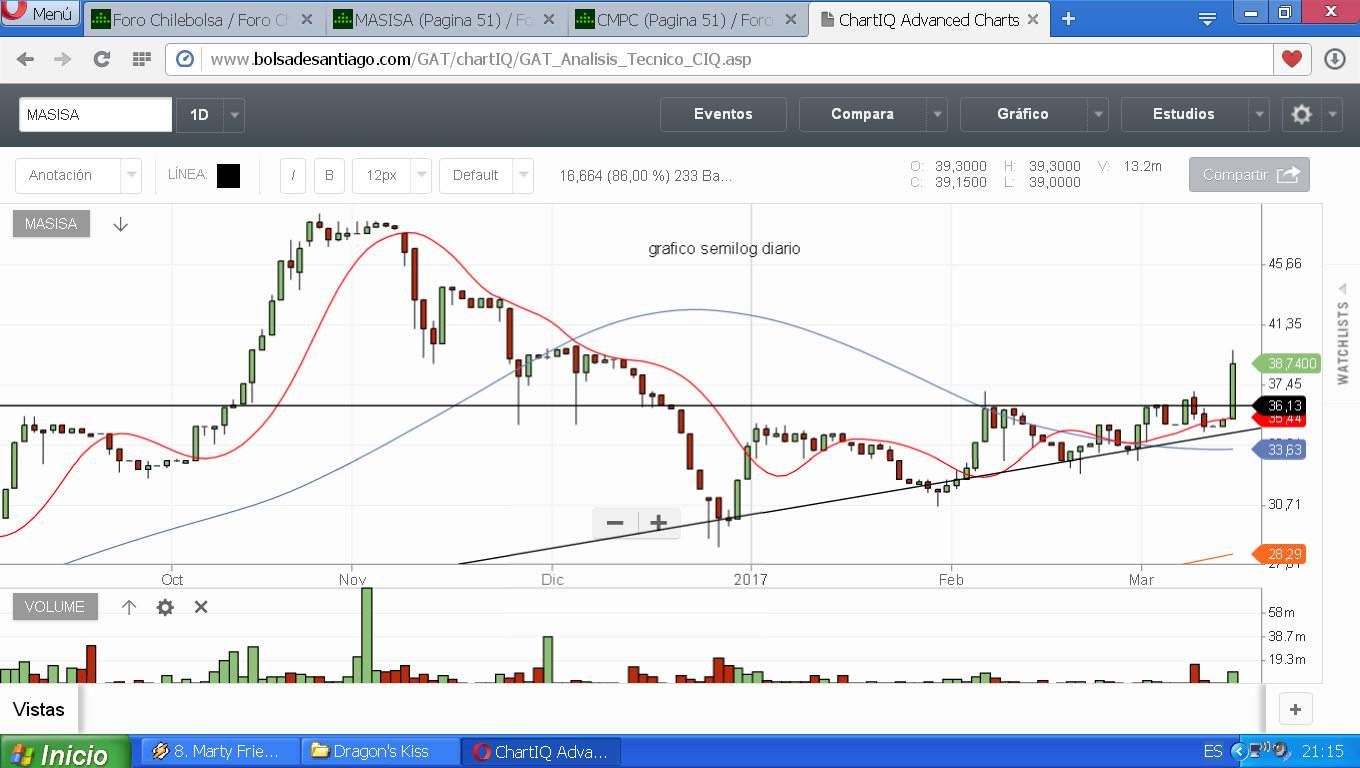1360x768 pixels.
Task: Open the Dragon's Kiss folder taskbar item
Action: (380, 751)
